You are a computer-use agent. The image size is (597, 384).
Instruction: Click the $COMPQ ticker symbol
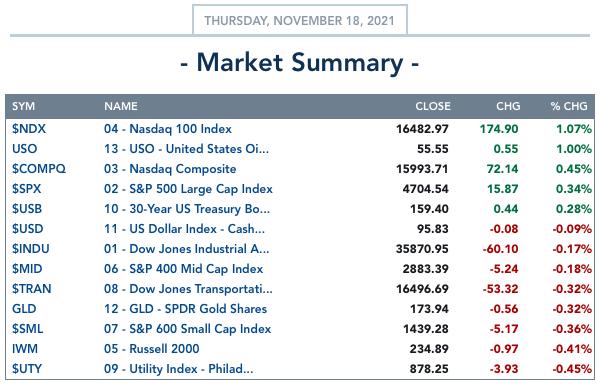click(39, 169)
